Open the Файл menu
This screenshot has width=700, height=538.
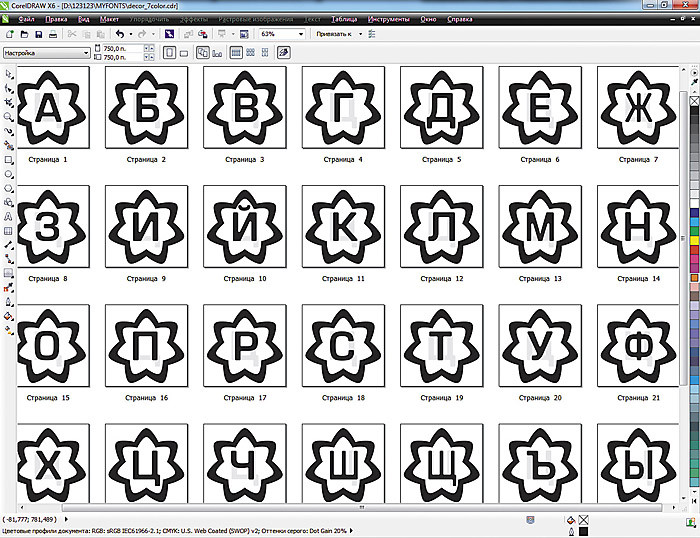pos(26,19)
